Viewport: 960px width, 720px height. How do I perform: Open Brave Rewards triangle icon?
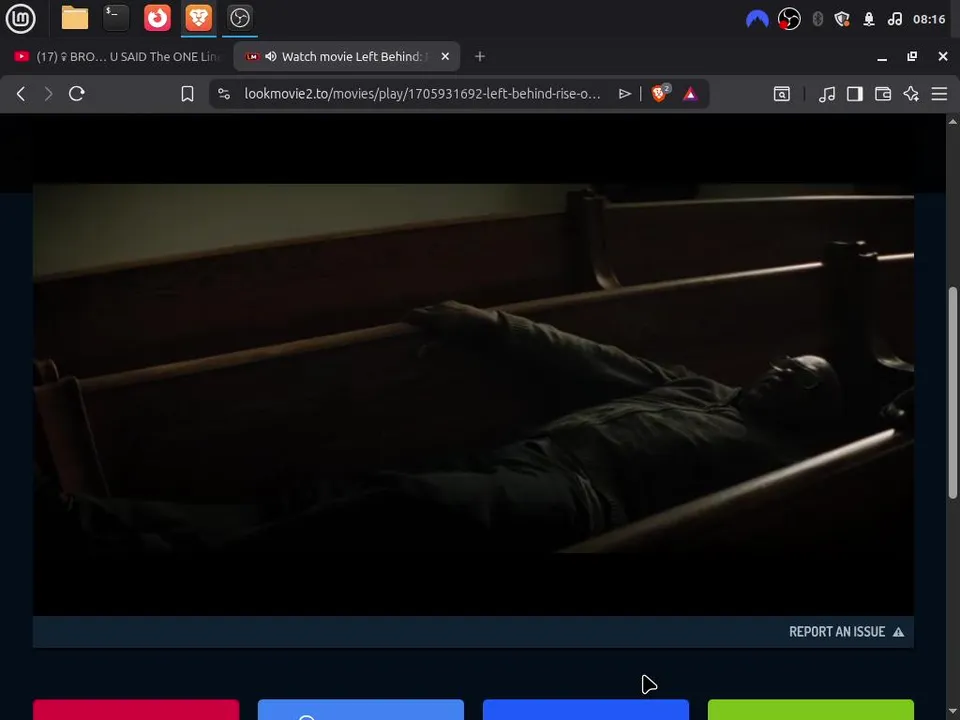pyautogui.click(x=690, y=94)
